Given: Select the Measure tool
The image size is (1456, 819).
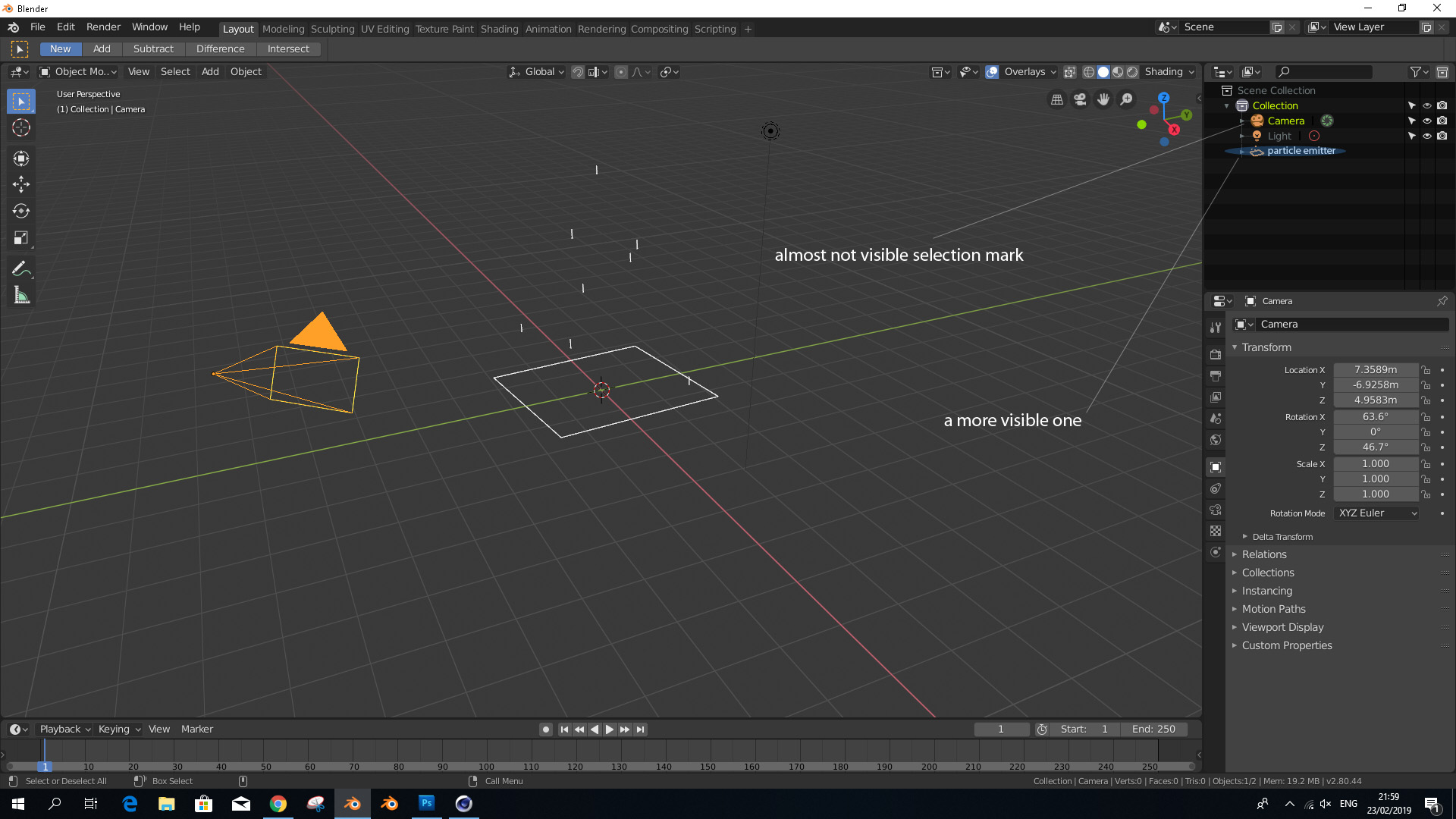Looking at the screenshot, I should pyautogui.click(x=21, y=296).
